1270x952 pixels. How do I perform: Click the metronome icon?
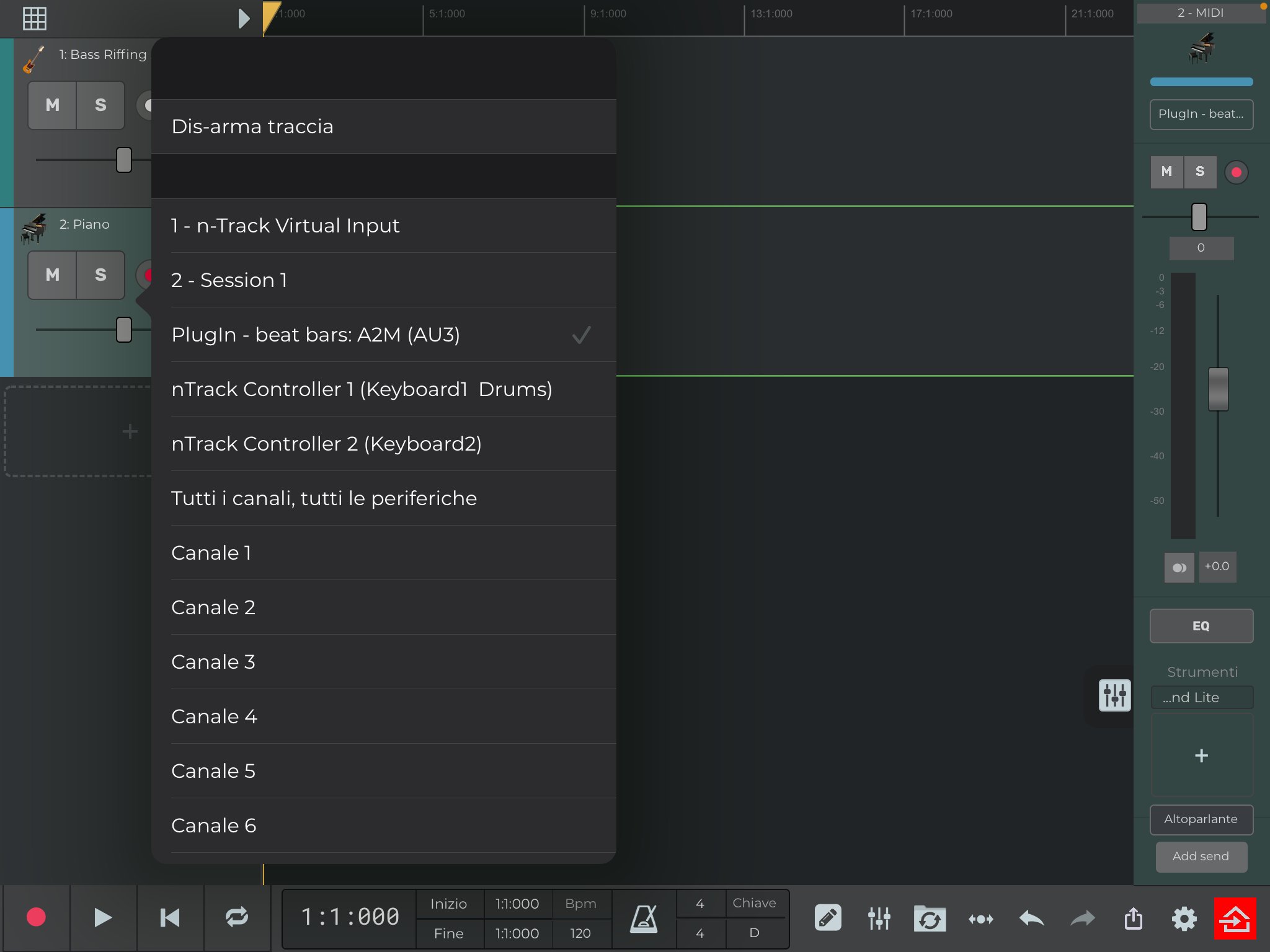tap(644, 918)
